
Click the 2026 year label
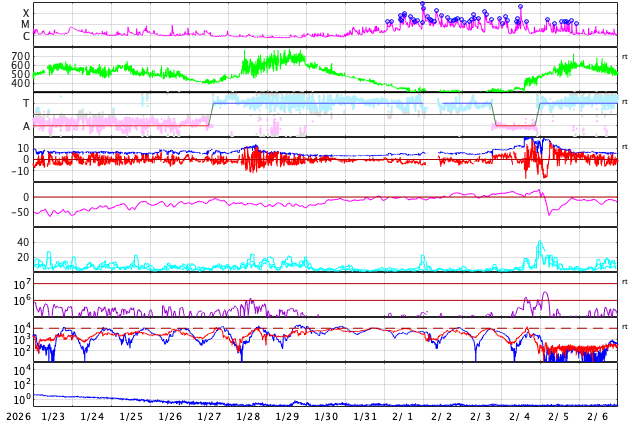pos(17,416)
